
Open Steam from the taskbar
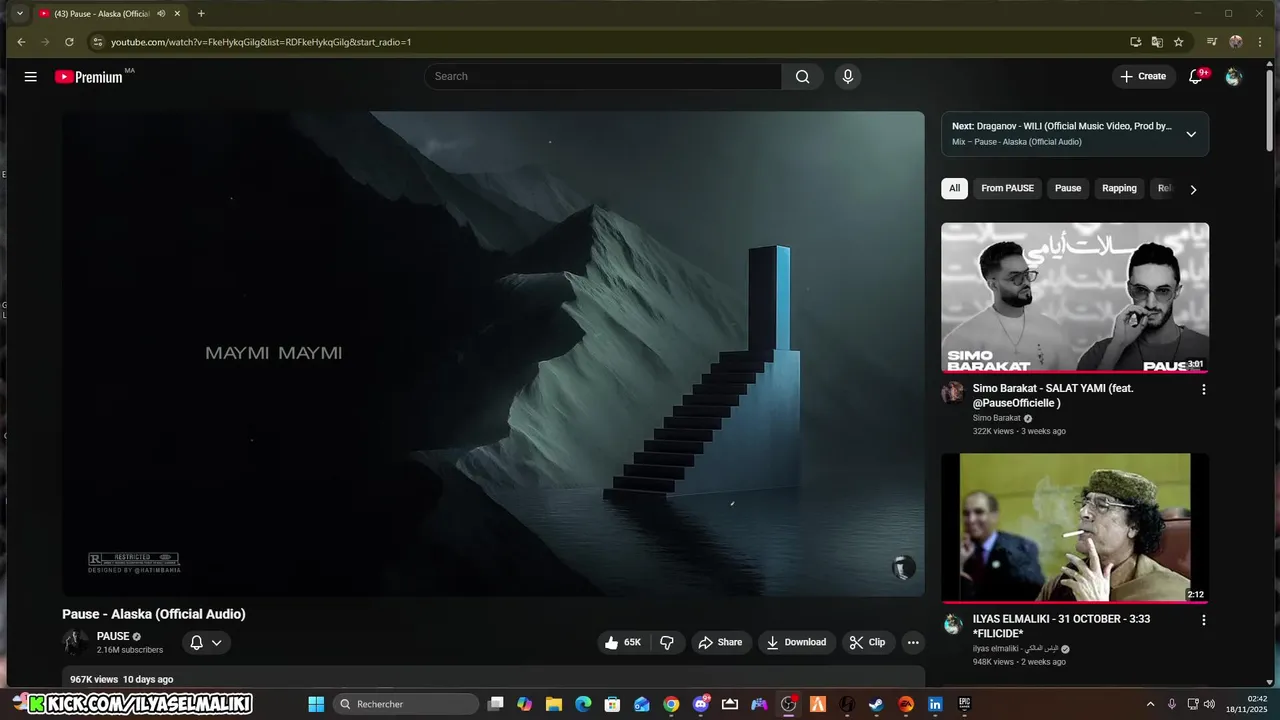[876, 704]
